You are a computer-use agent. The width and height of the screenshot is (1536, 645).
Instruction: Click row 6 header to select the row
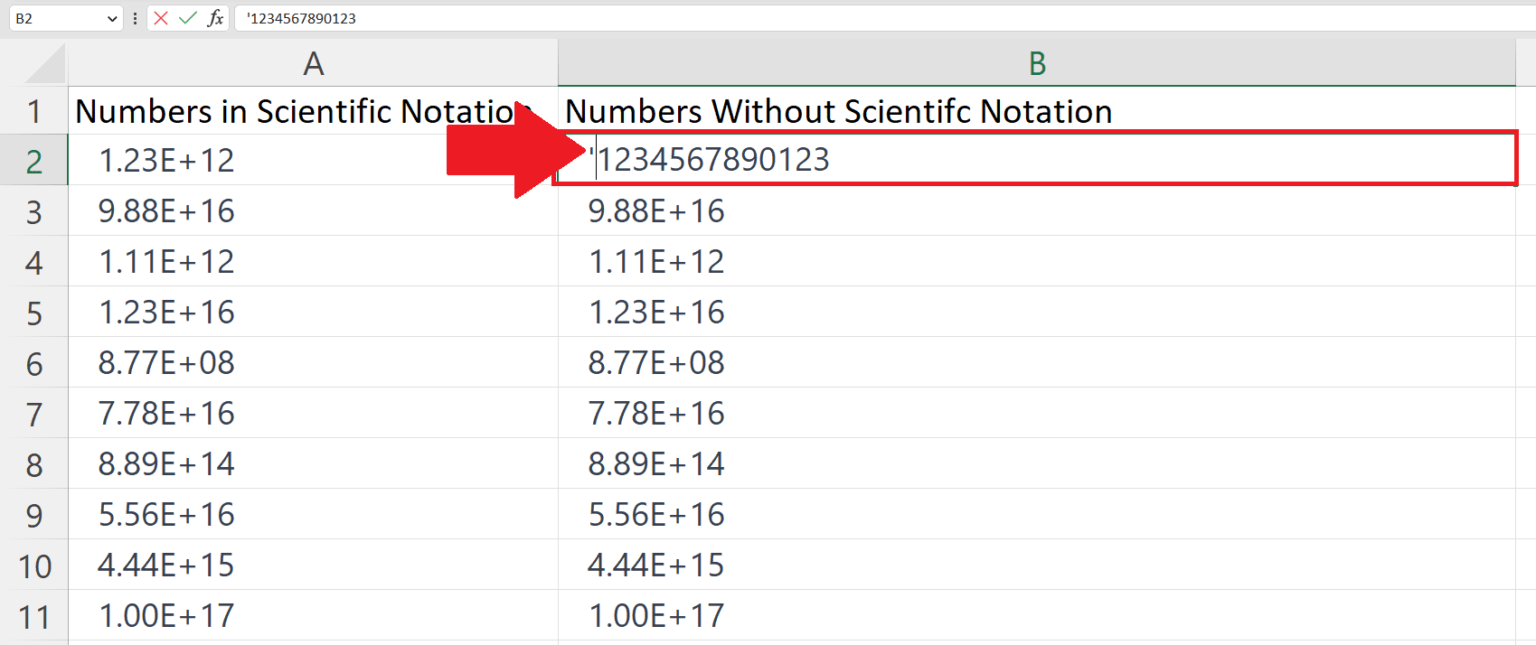coord(33,362)
